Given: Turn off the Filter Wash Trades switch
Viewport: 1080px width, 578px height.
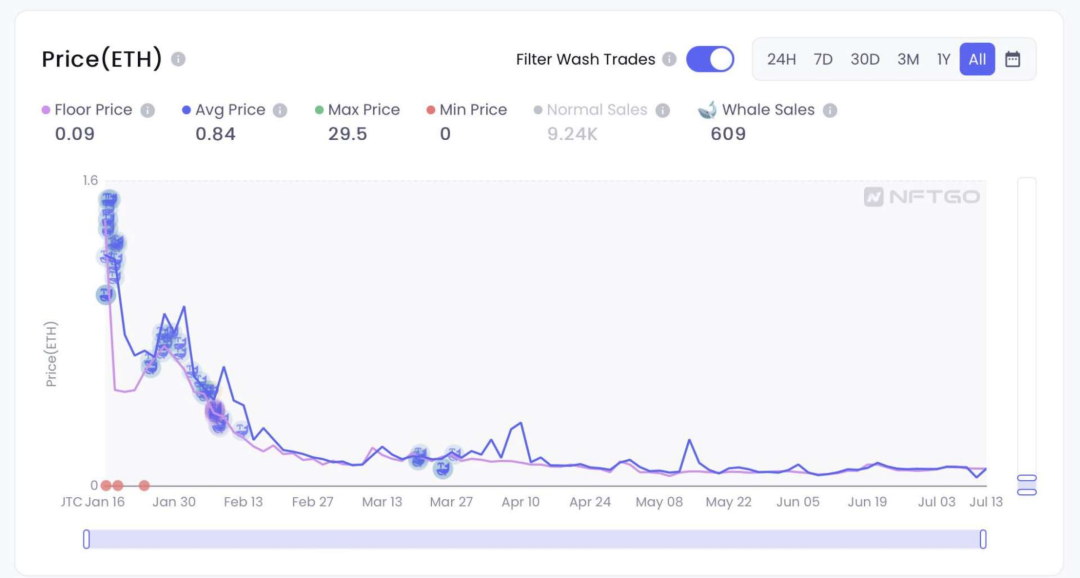Looking at the screenshot, I should click(710, 59).
